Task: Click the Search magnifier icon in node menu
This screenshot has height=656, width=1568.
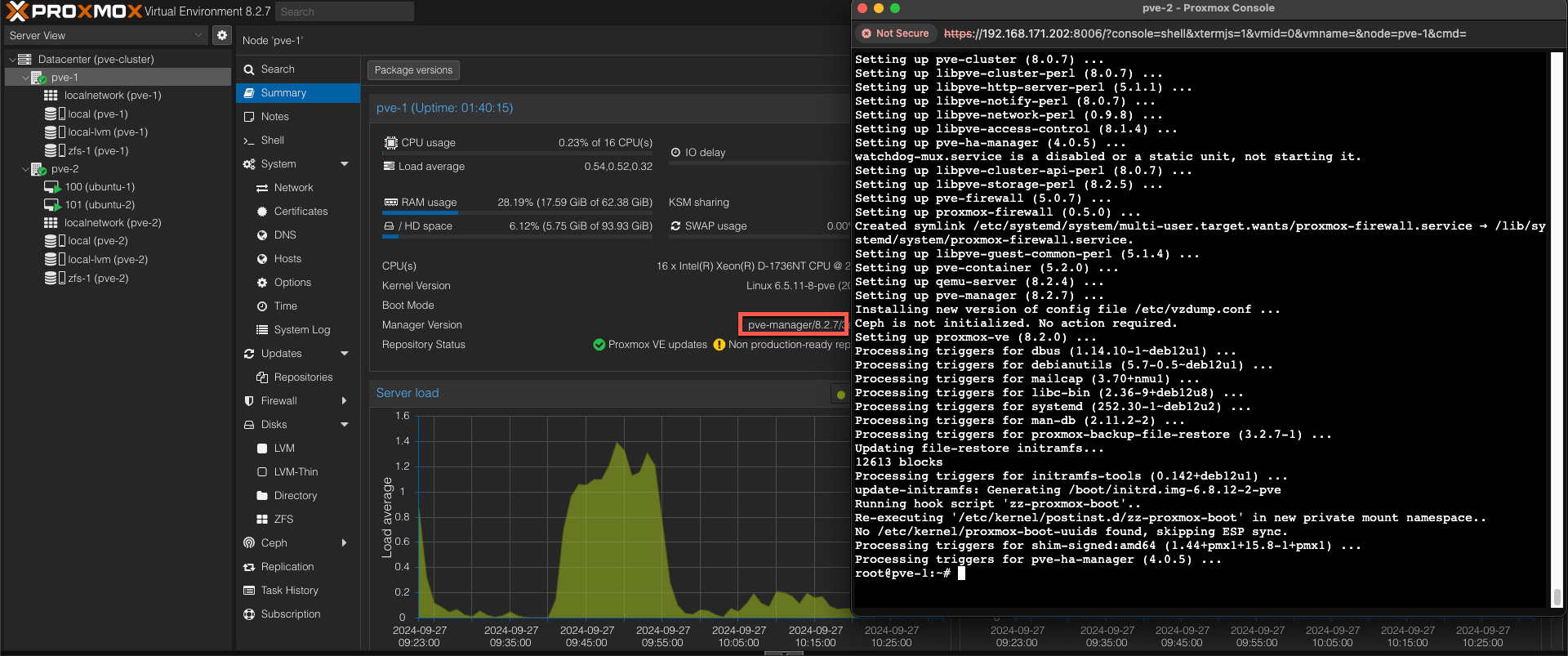Action: (249, 69)
